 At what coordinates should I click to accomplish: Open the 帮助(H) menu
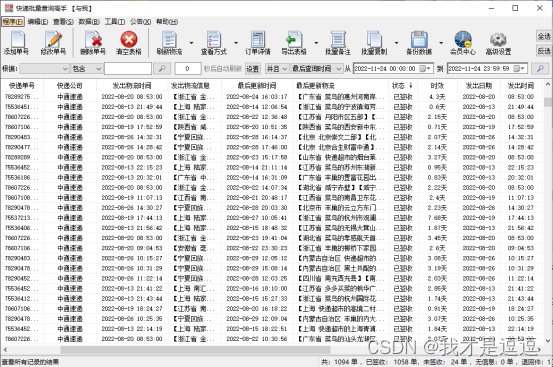(x=167, y=22)
